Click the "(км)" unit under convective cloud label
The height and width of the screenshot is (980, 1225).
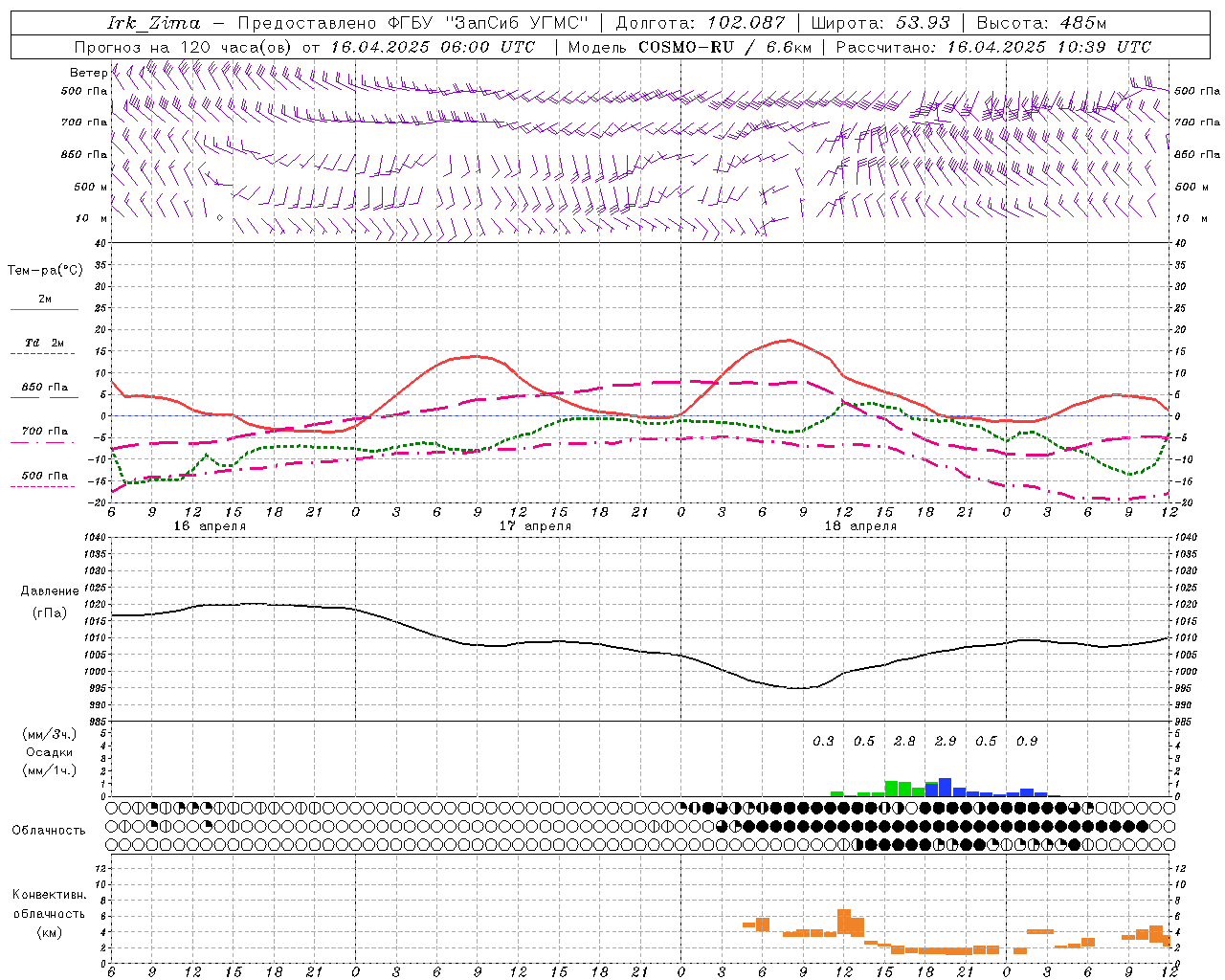[49, 932]
